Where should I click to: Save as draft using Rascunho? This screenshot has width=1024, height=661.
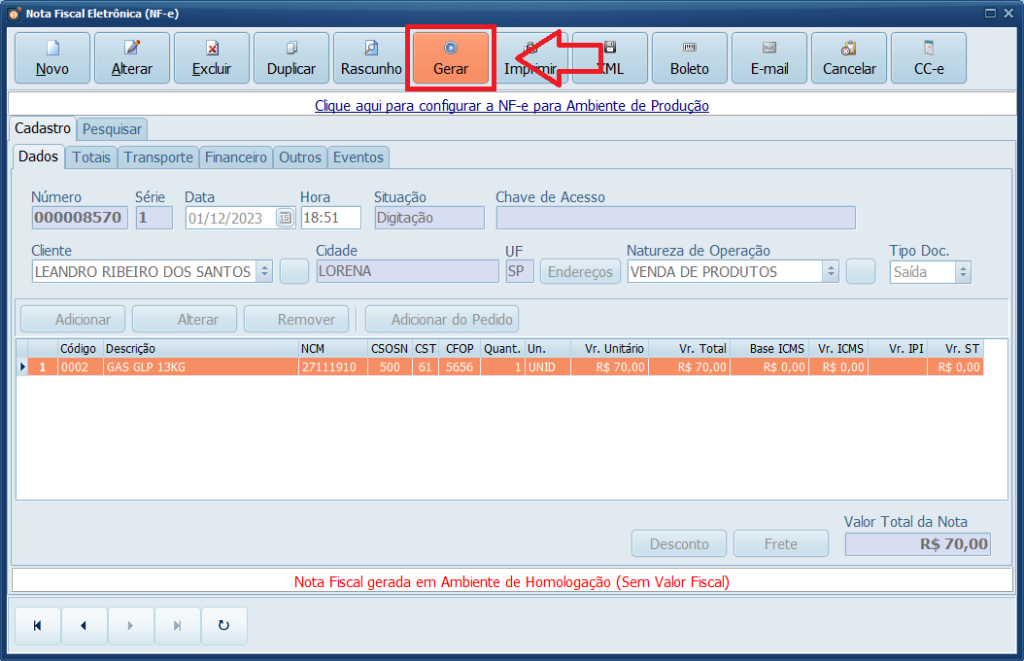(371, 58)
